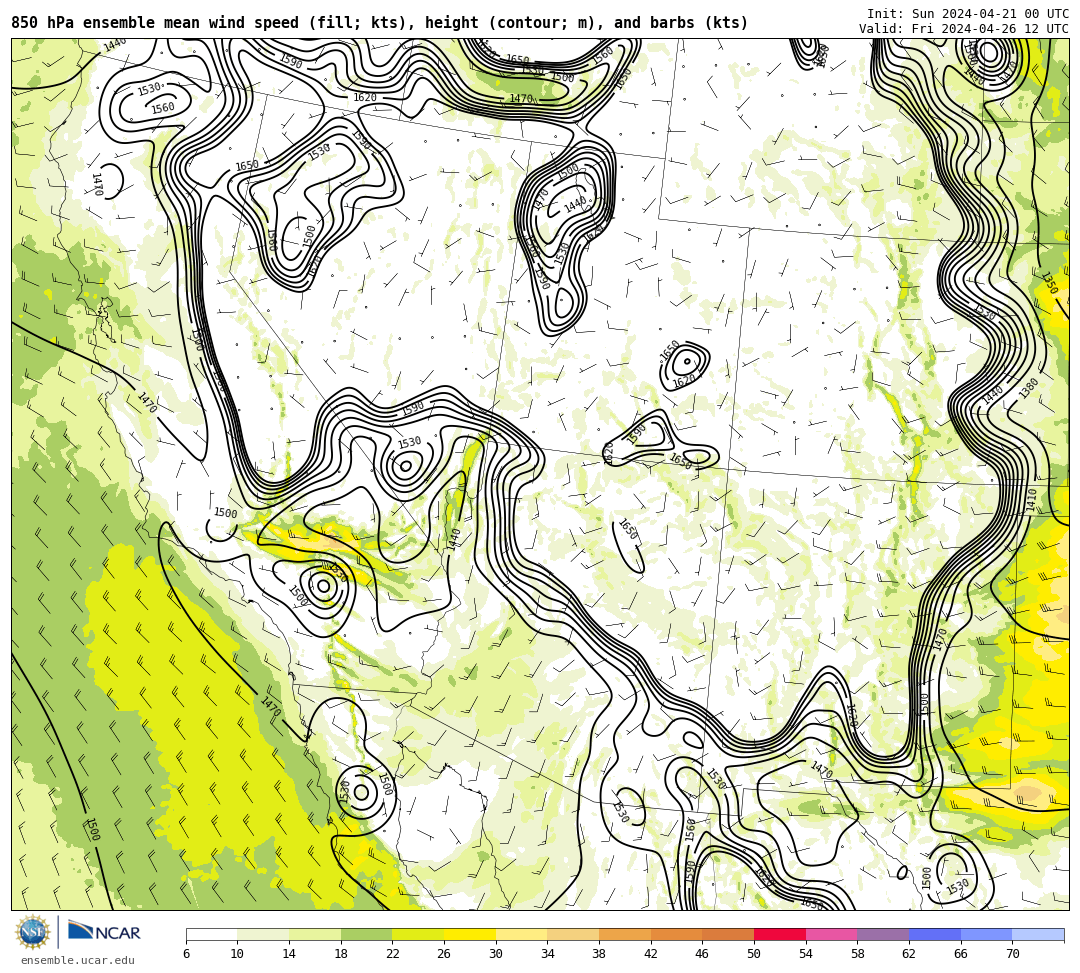Pick the 46–50 kts dark orange colorbar segment
Screen dimensions: 1080x973
(x=728, y=934)
